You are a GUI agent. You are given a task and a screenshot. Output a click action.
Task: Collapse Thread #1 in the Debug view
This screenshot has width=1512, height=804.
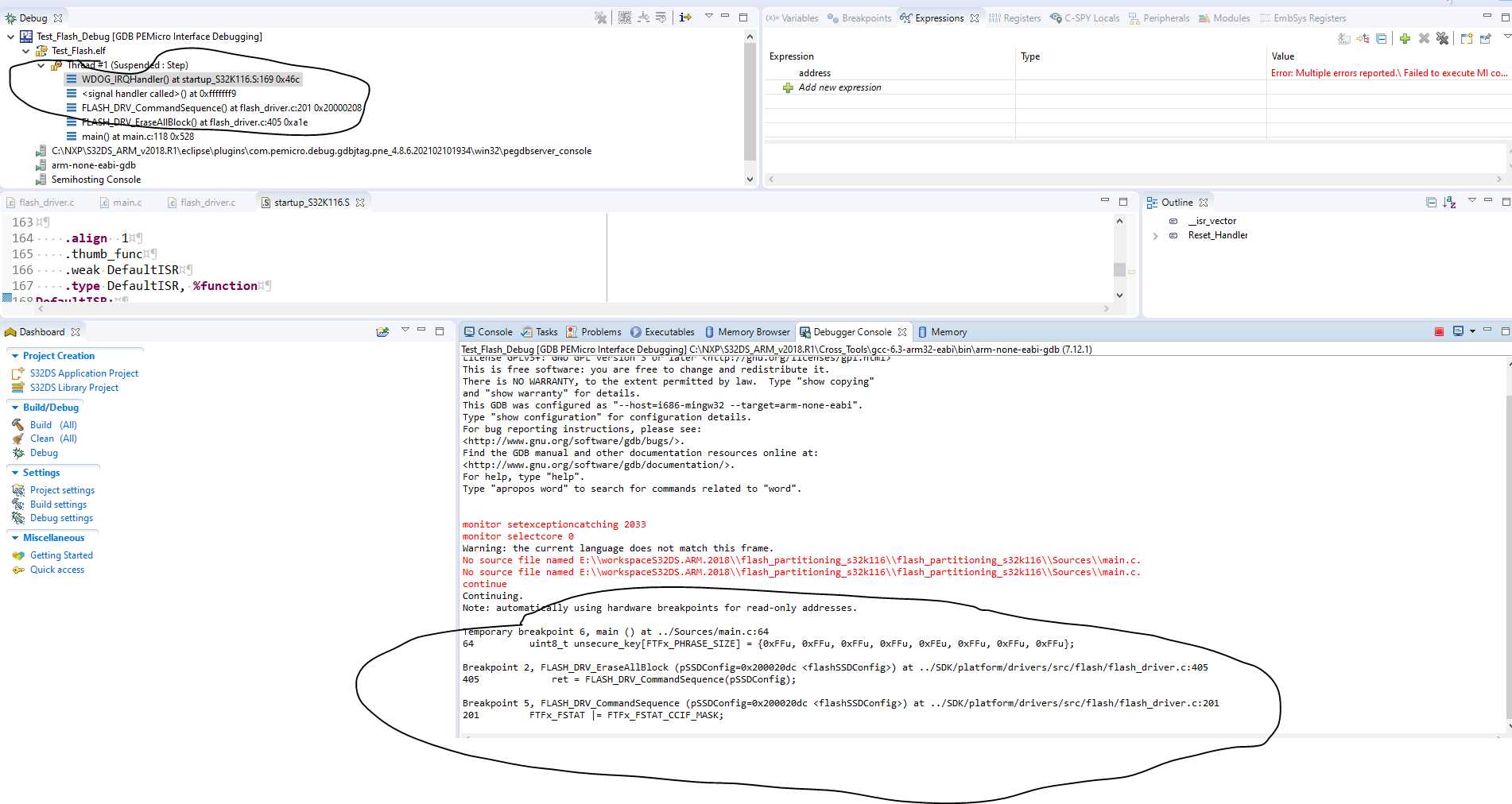tap(41, 64)
